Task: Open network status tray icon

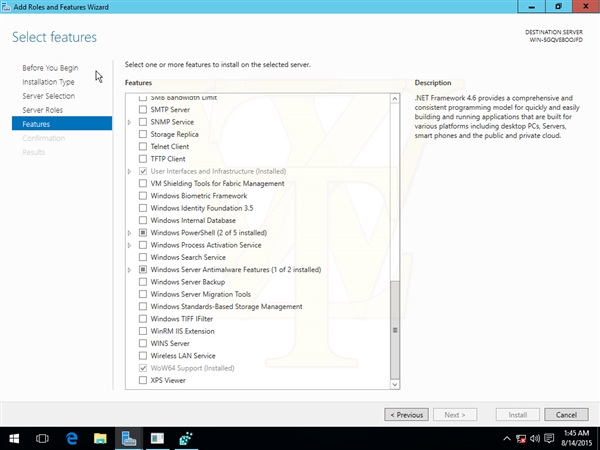Action: [x=521, y=439]
